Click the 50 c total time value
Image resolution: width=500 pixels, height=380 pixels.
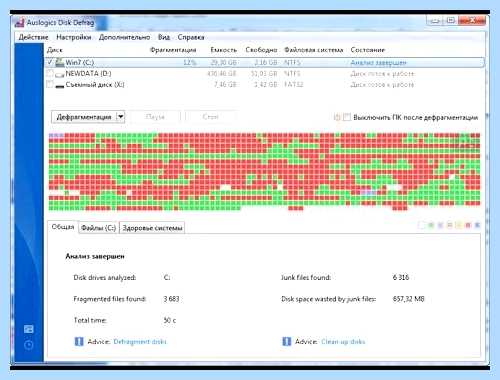click(170, 320)
